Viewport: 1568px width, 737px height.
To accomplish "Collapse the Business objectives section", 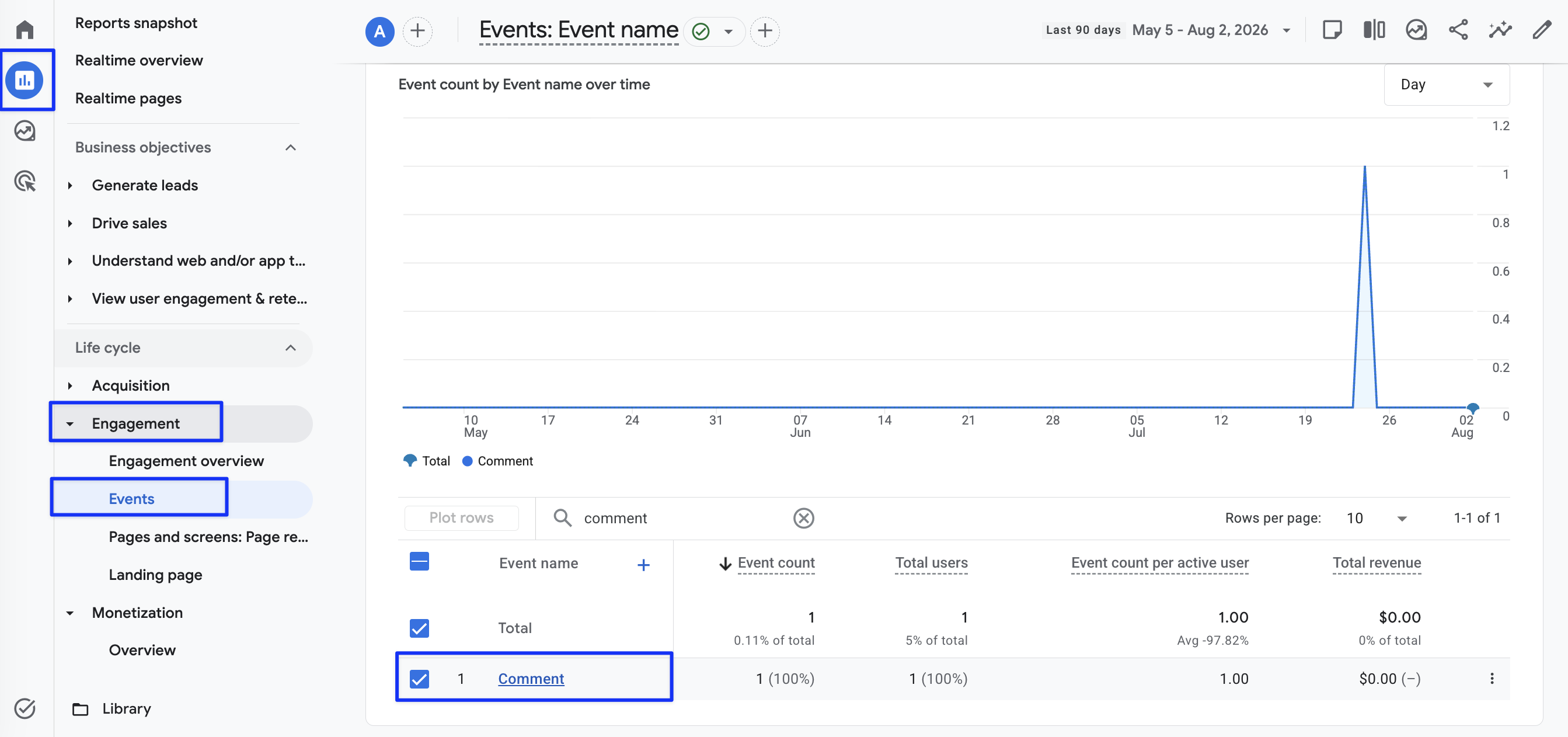I will [291, 147].
